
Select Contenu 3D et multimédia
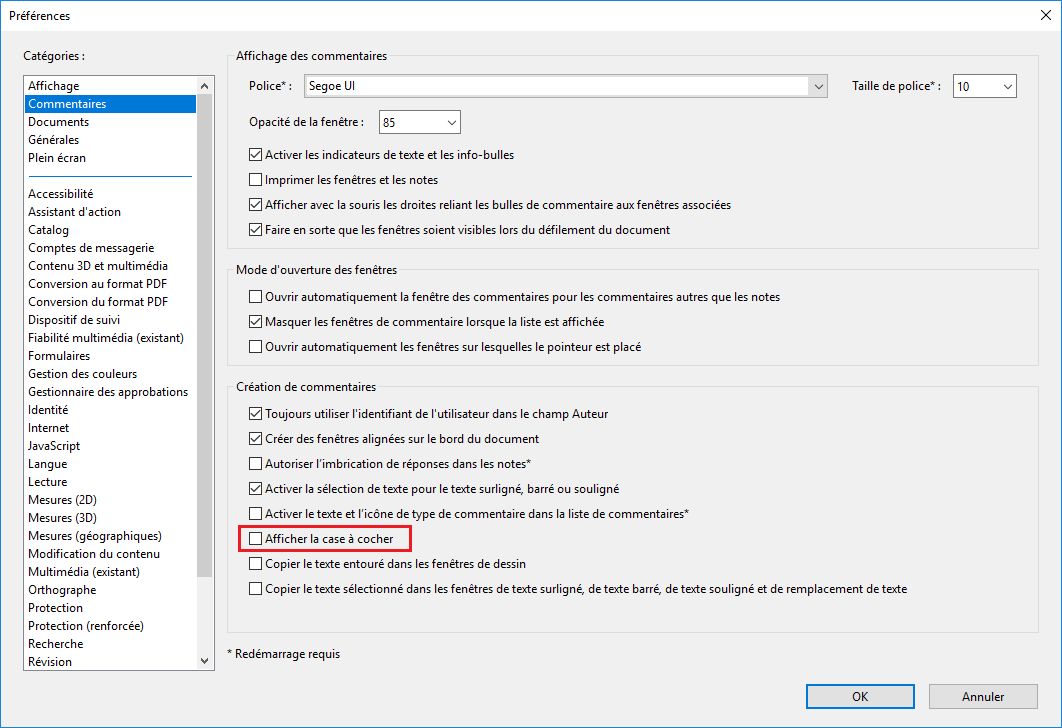pyautogui.click(x=110, y=265)
